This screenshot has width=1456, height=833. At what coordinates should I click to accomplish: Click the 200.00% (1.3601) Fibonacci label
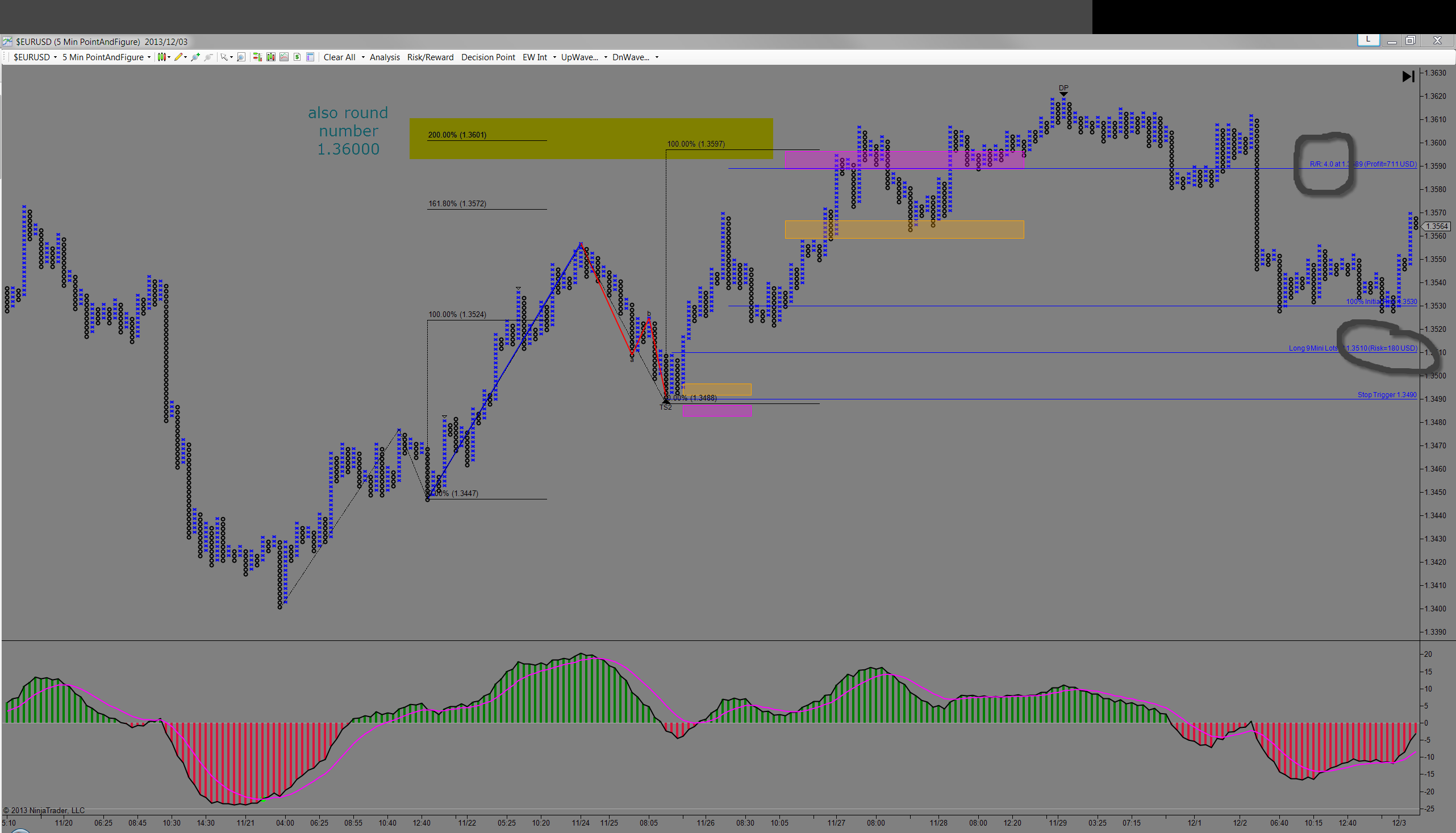(457, 135)
